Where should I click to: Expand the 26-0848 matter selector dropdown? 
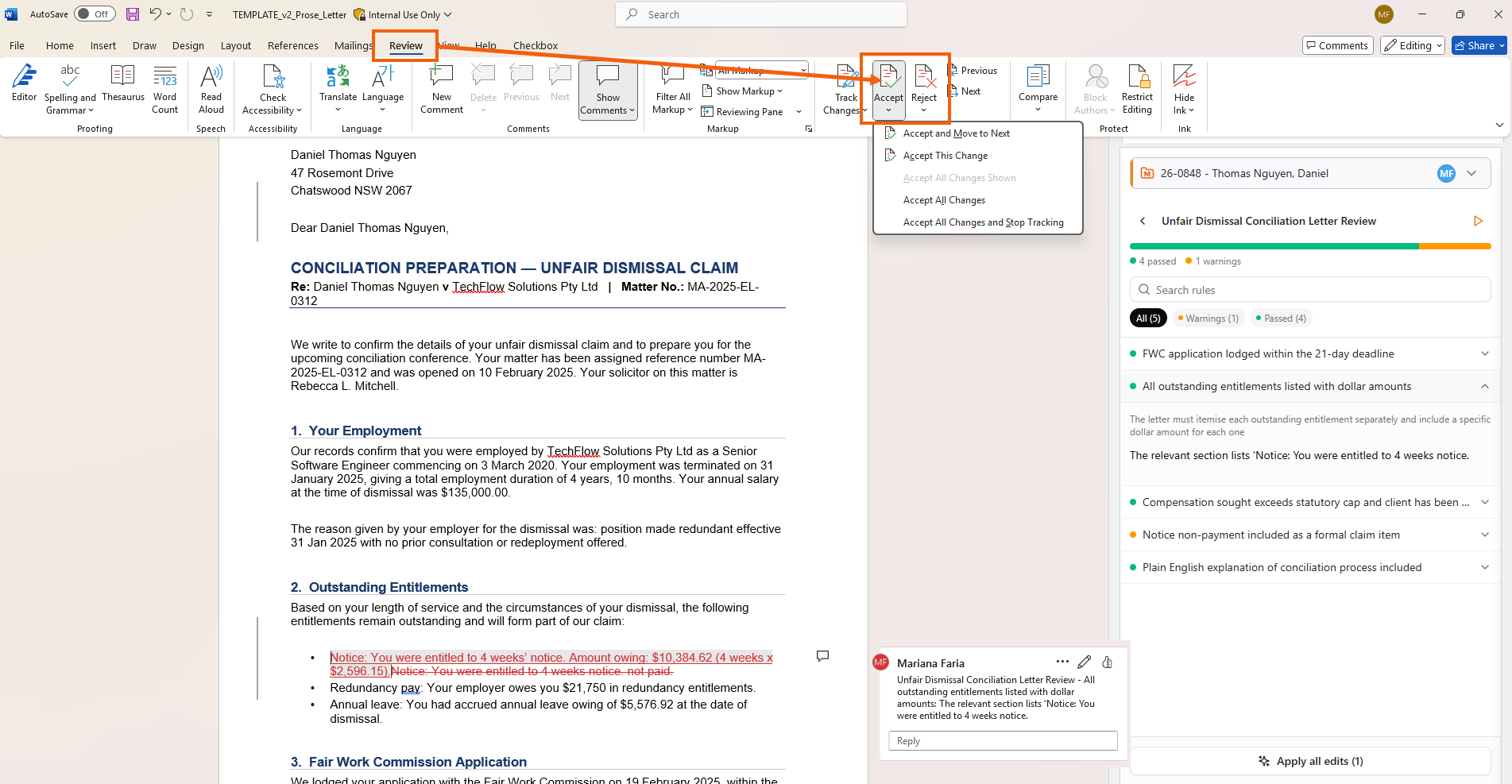point(1471,173)
